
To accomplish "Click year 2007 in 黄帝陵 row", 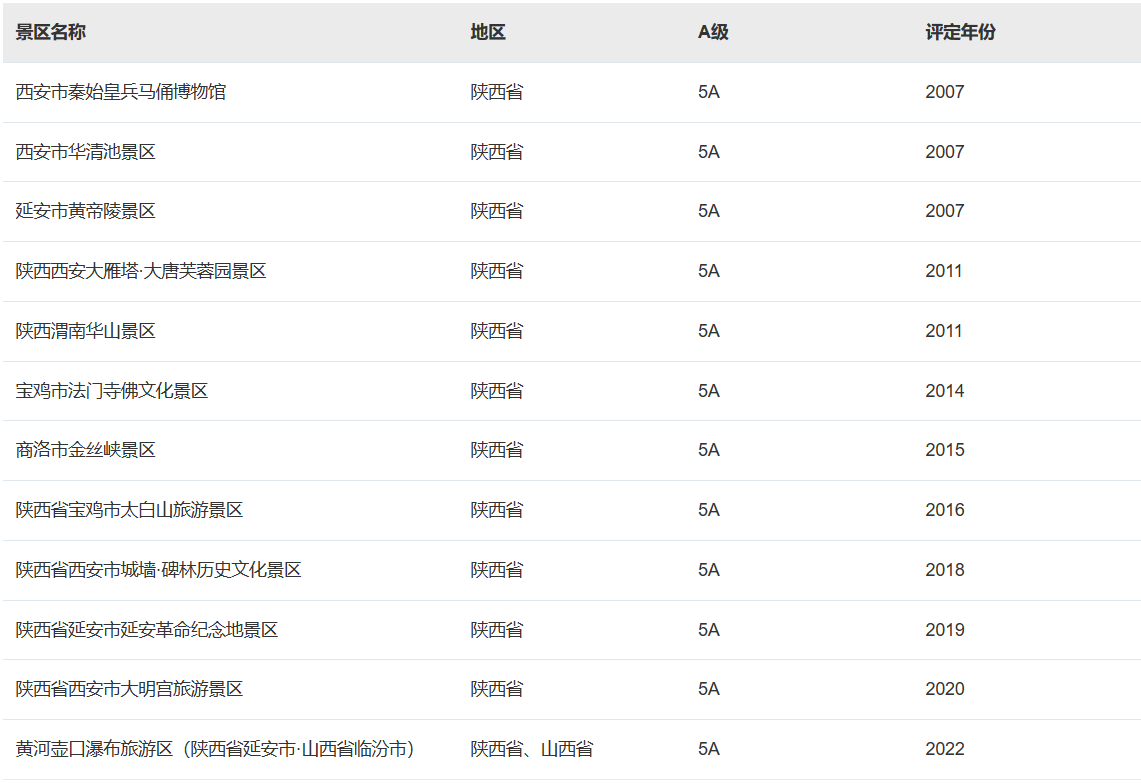I will coord(945,211).
